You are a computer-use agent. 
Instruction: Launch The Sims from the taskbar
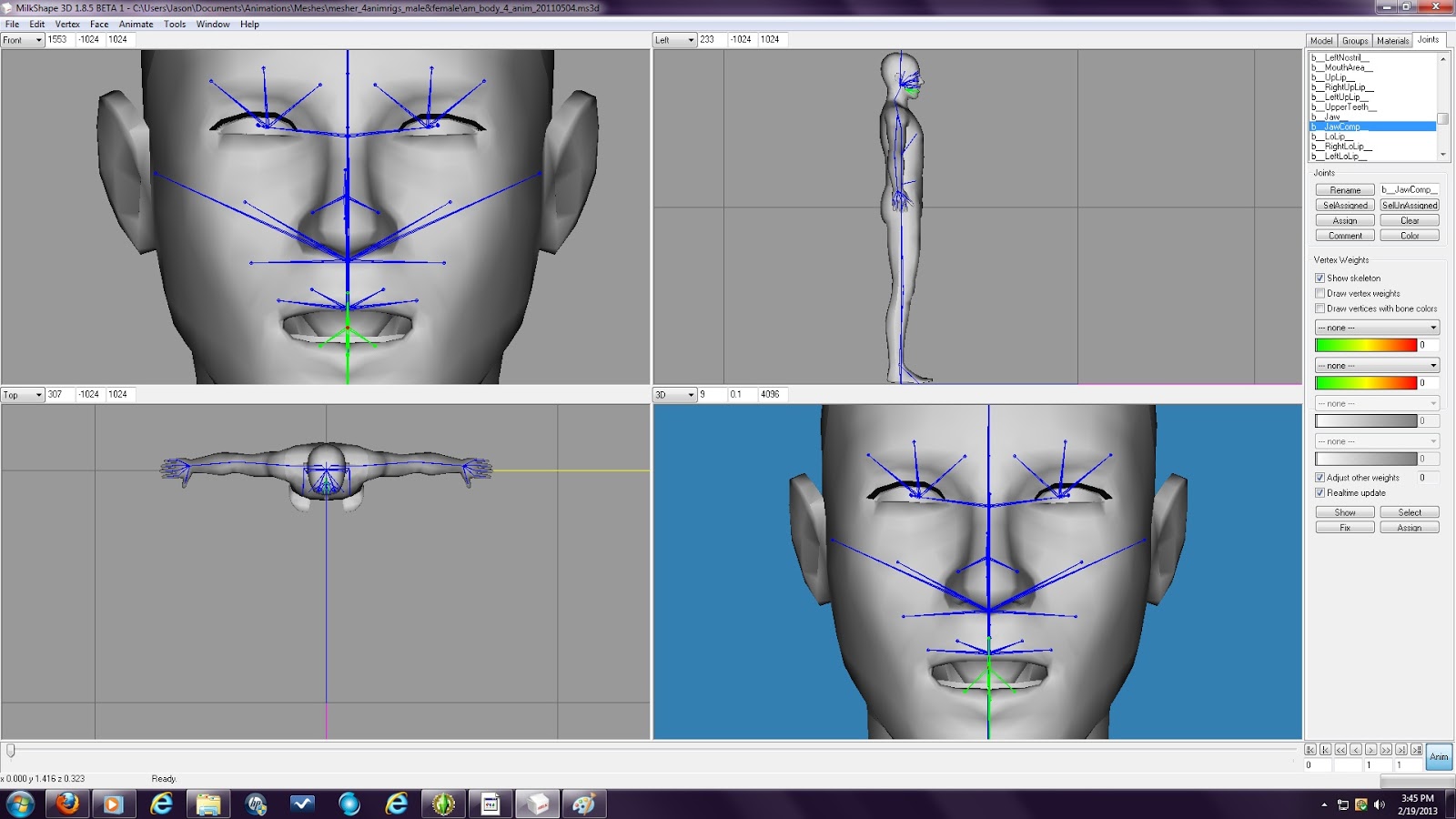[x=443, y=804]
